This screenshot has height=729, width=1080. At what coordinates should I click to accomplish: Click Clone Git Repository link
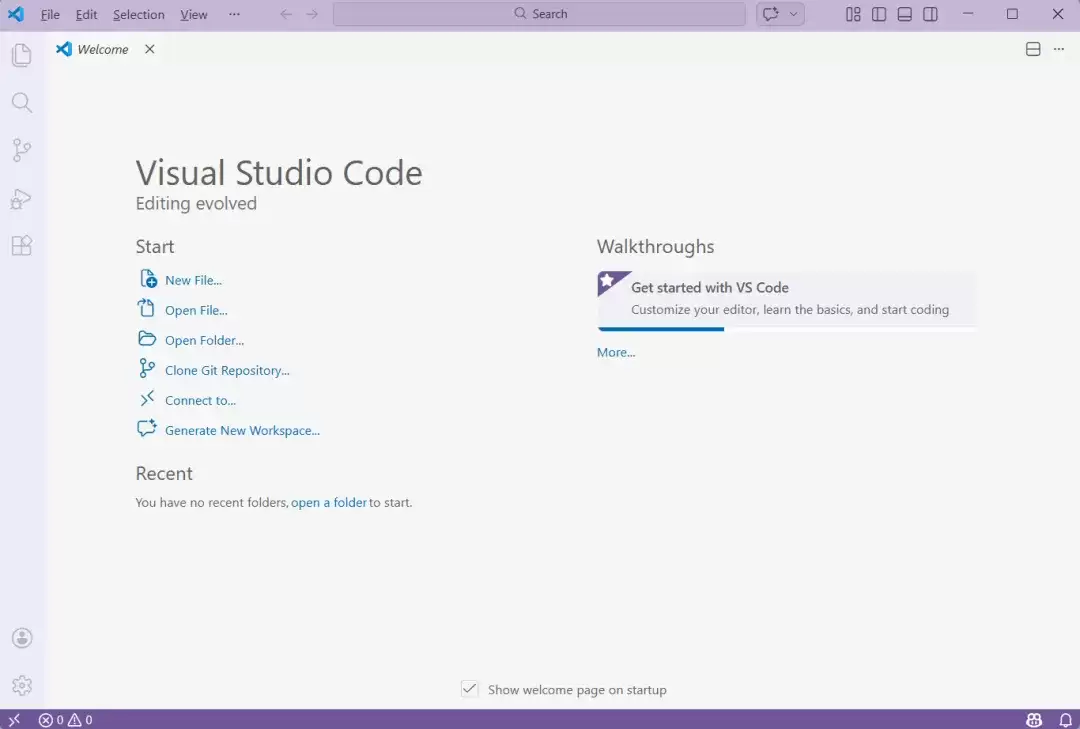(x=227, y=371)
